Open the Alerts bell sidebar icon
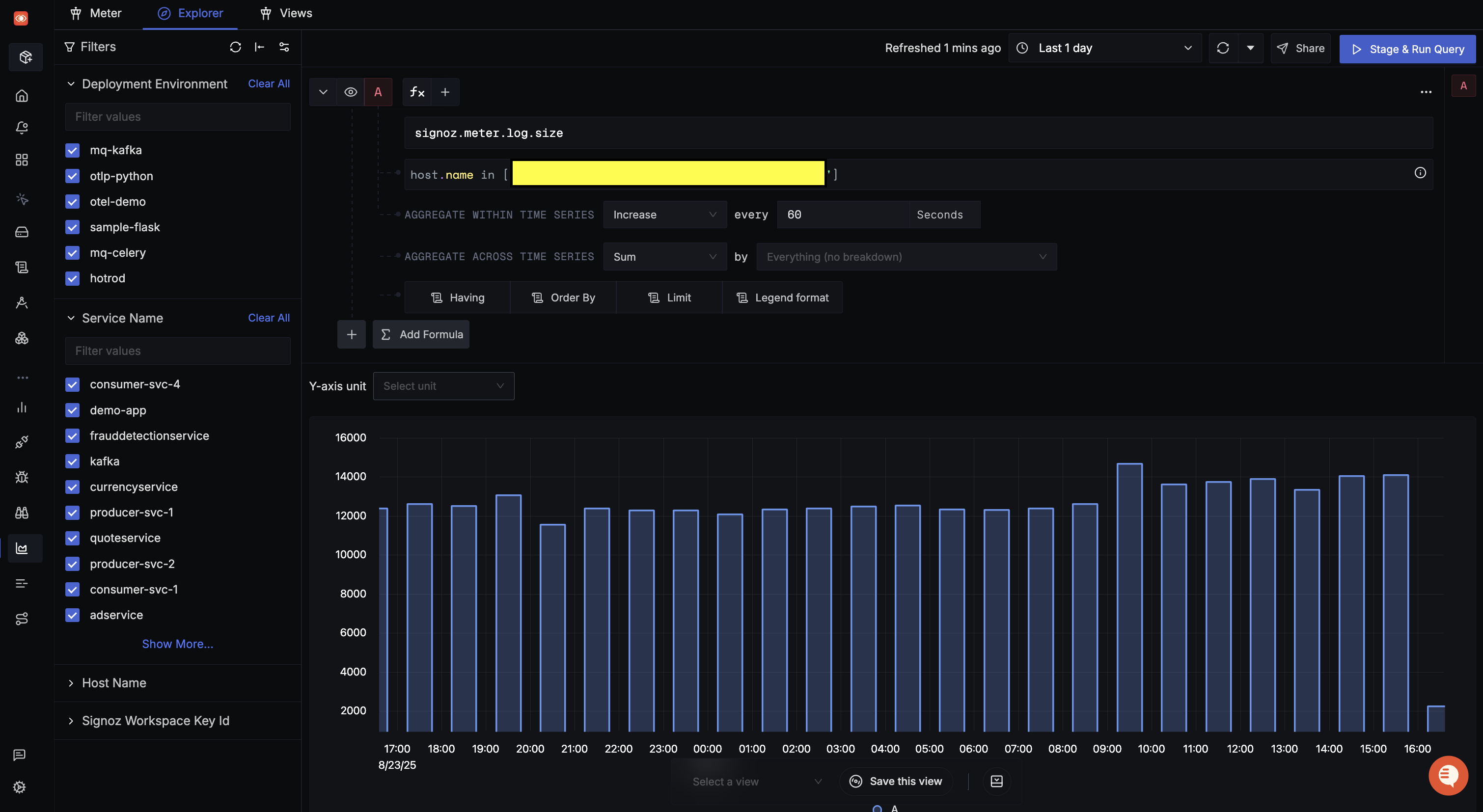The image size is (1483, 812). [x=22, y=128]
